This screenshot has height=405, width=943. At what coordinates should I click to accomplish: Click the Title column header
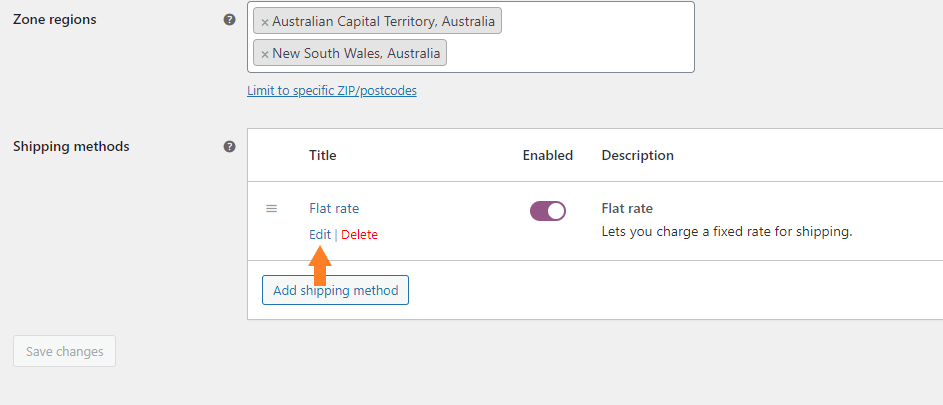pos(323,155)
